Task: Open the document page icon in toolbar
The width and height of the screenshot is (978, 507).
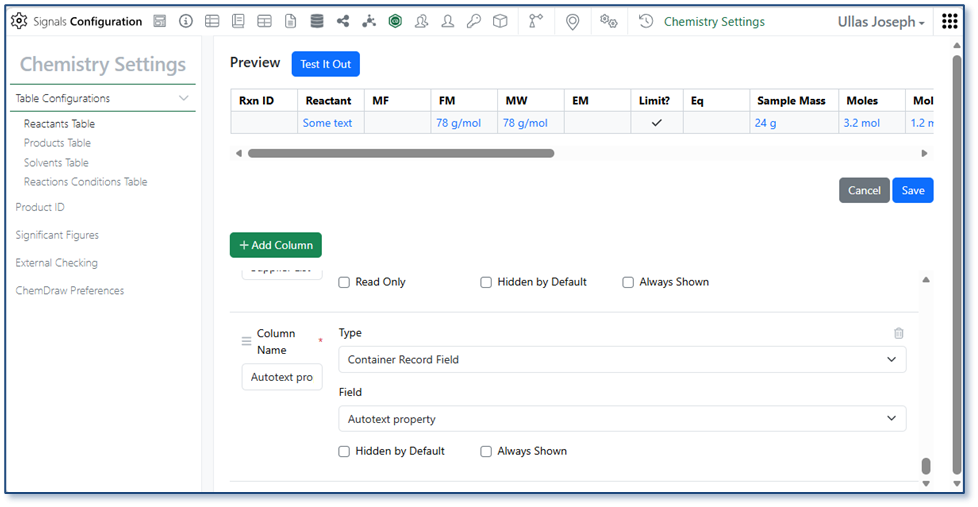Action: coord(291,21)
